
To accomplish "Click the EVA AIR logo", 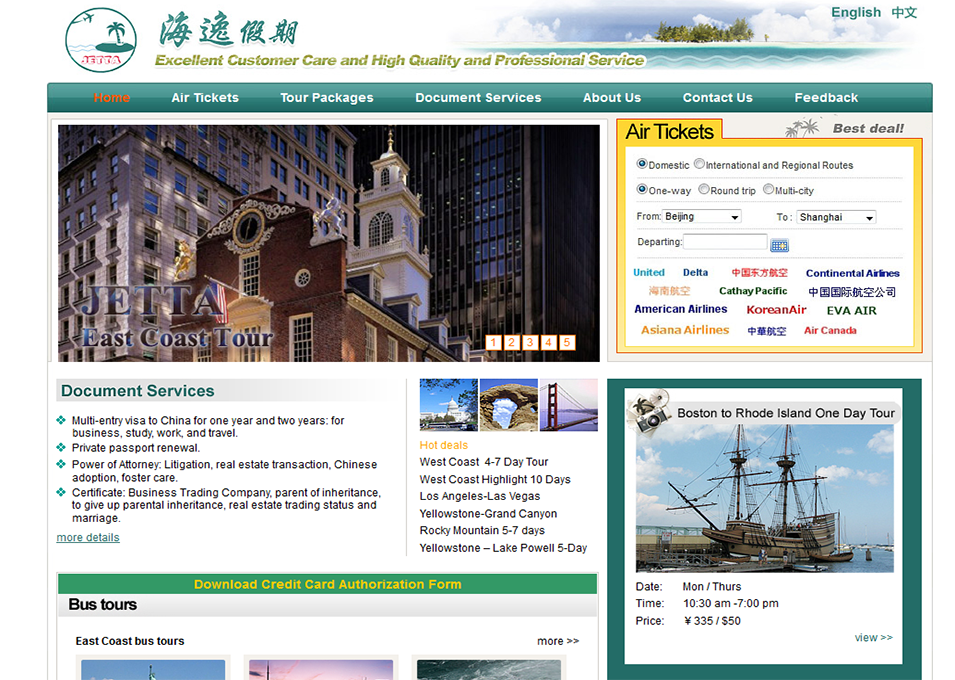I will (851, 310).
